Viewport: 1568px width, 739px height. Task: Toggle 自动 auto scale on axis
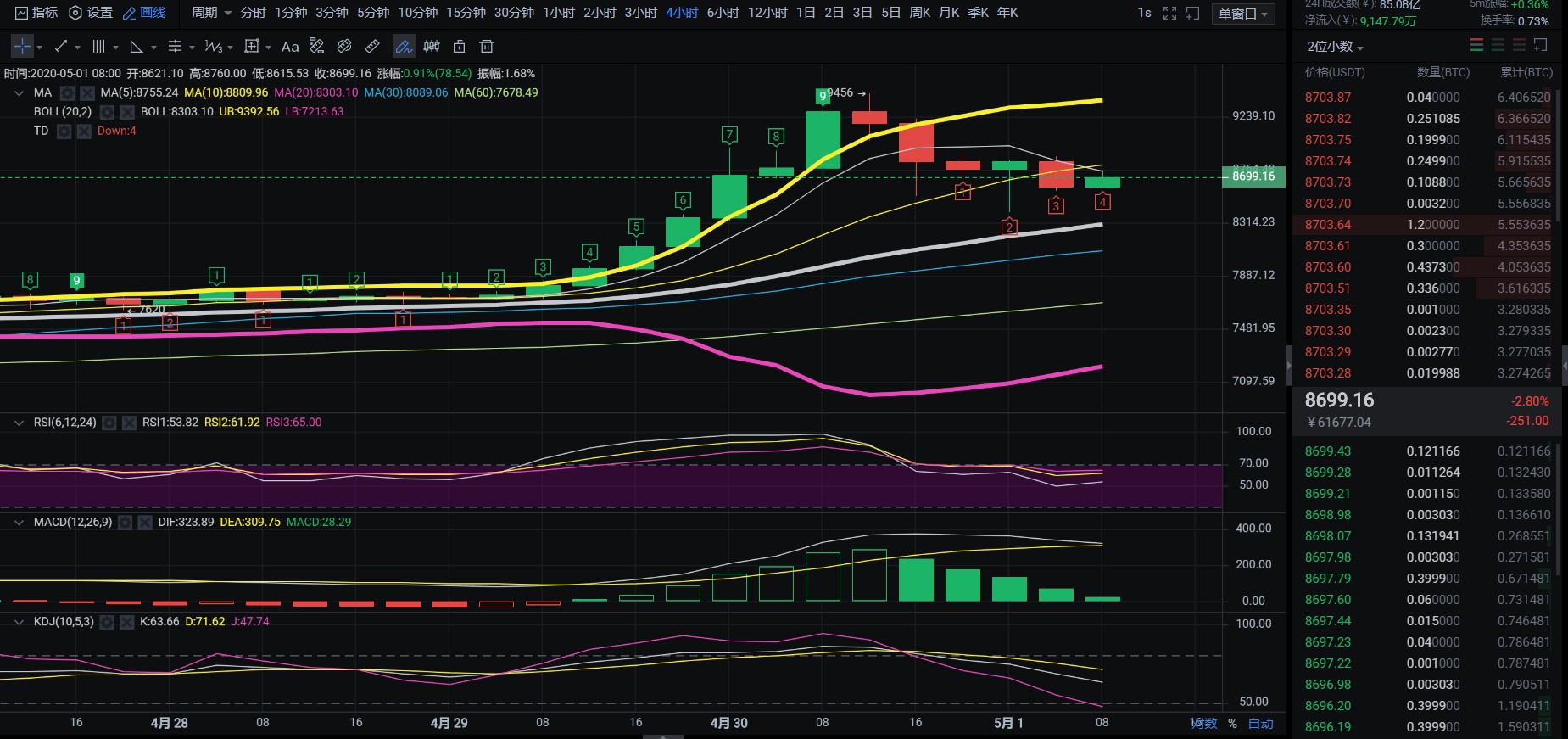[1261, 724]
